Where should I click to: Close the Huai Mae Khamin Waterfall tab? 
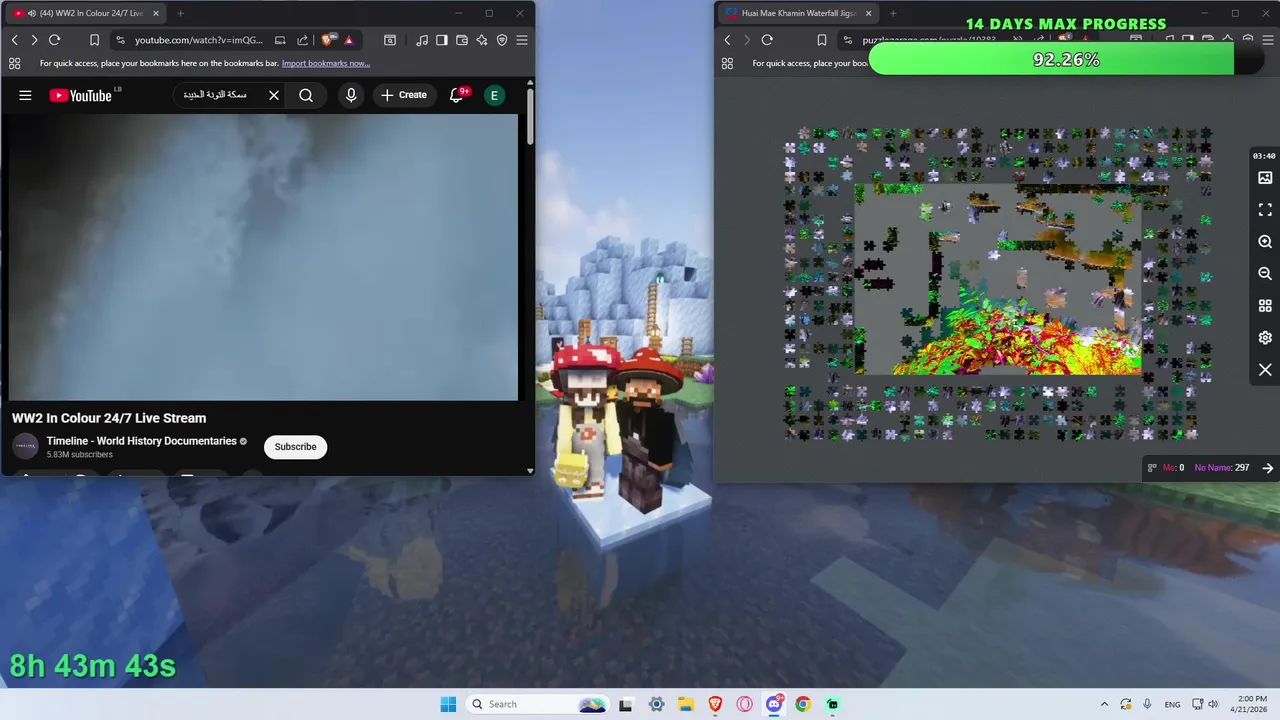click(x=867, y=13)
